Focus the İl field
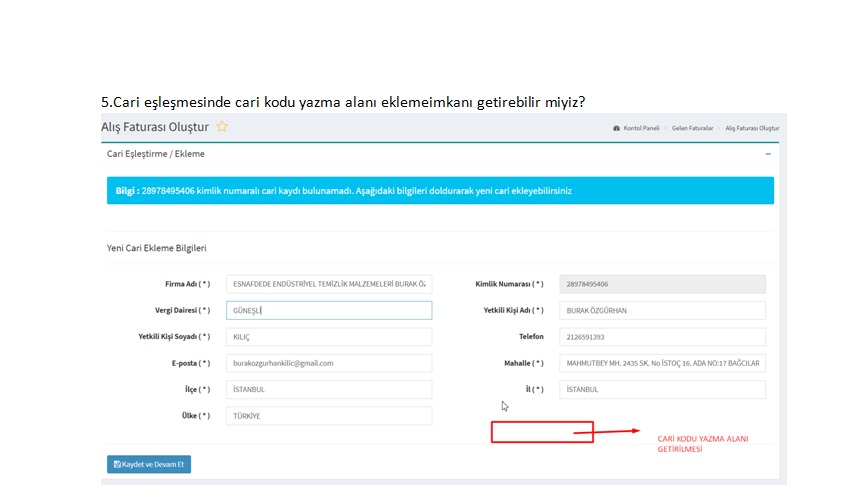The height and width of the screenshot is (492, 868). [x=662, y=389]
